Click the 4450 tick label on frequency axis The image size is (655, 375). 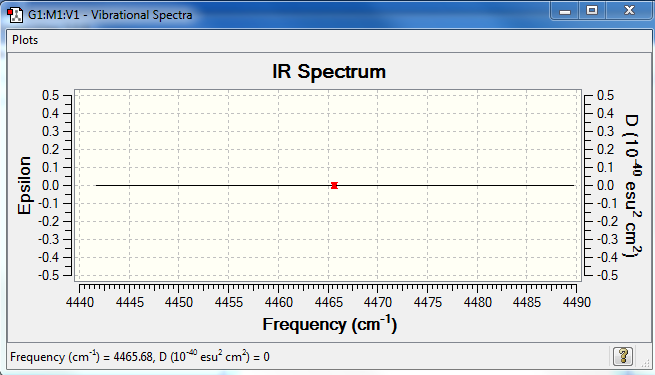179,302
